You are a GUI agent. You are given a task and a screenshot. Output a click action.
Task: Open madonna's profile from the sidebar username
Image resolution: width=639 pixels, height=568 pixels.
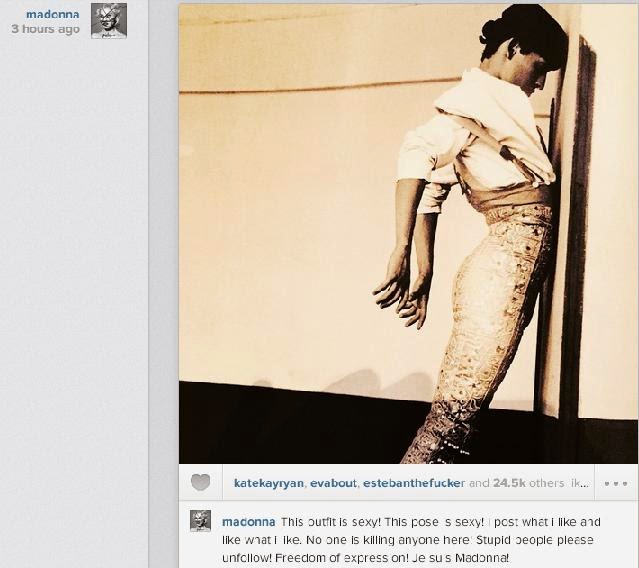pos(53,14)
